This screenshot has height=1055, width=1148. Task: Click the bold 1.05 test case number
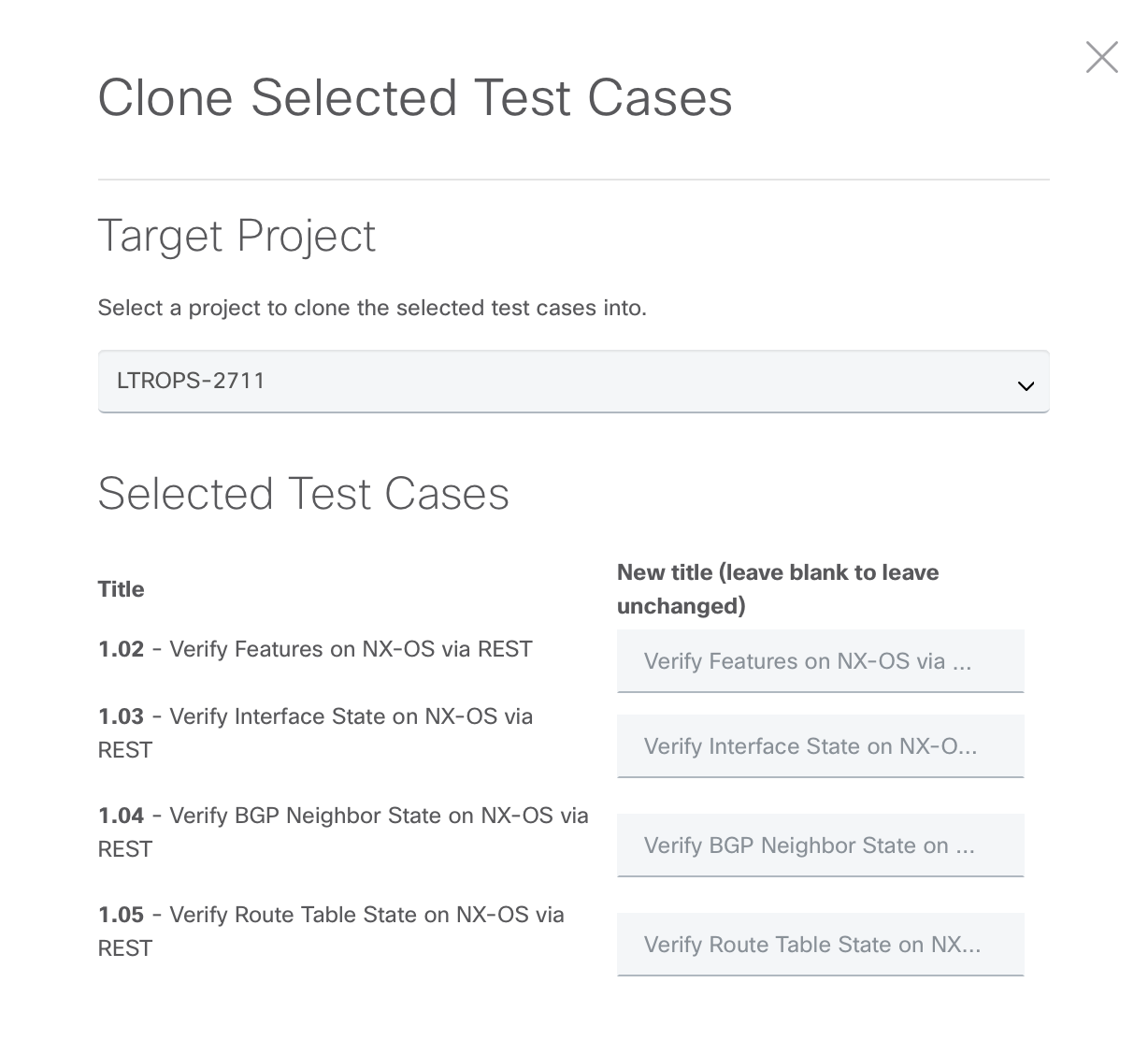click(121, 916)
